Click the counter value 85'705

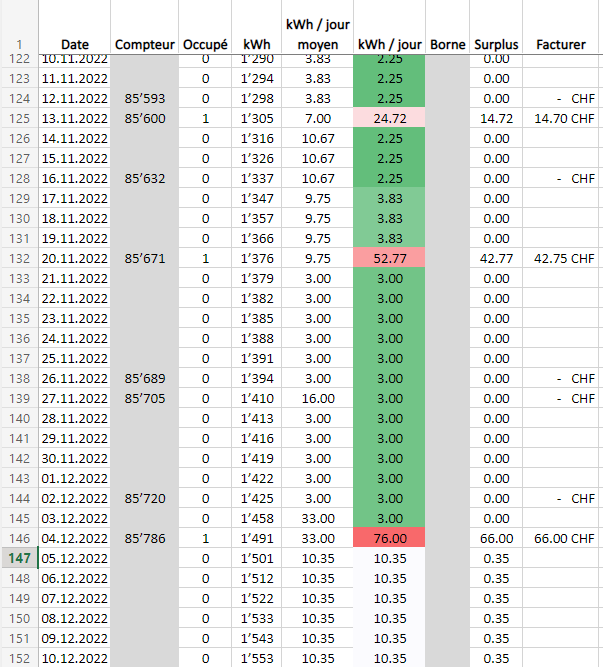pyautogui.click(x=145, y=398)
